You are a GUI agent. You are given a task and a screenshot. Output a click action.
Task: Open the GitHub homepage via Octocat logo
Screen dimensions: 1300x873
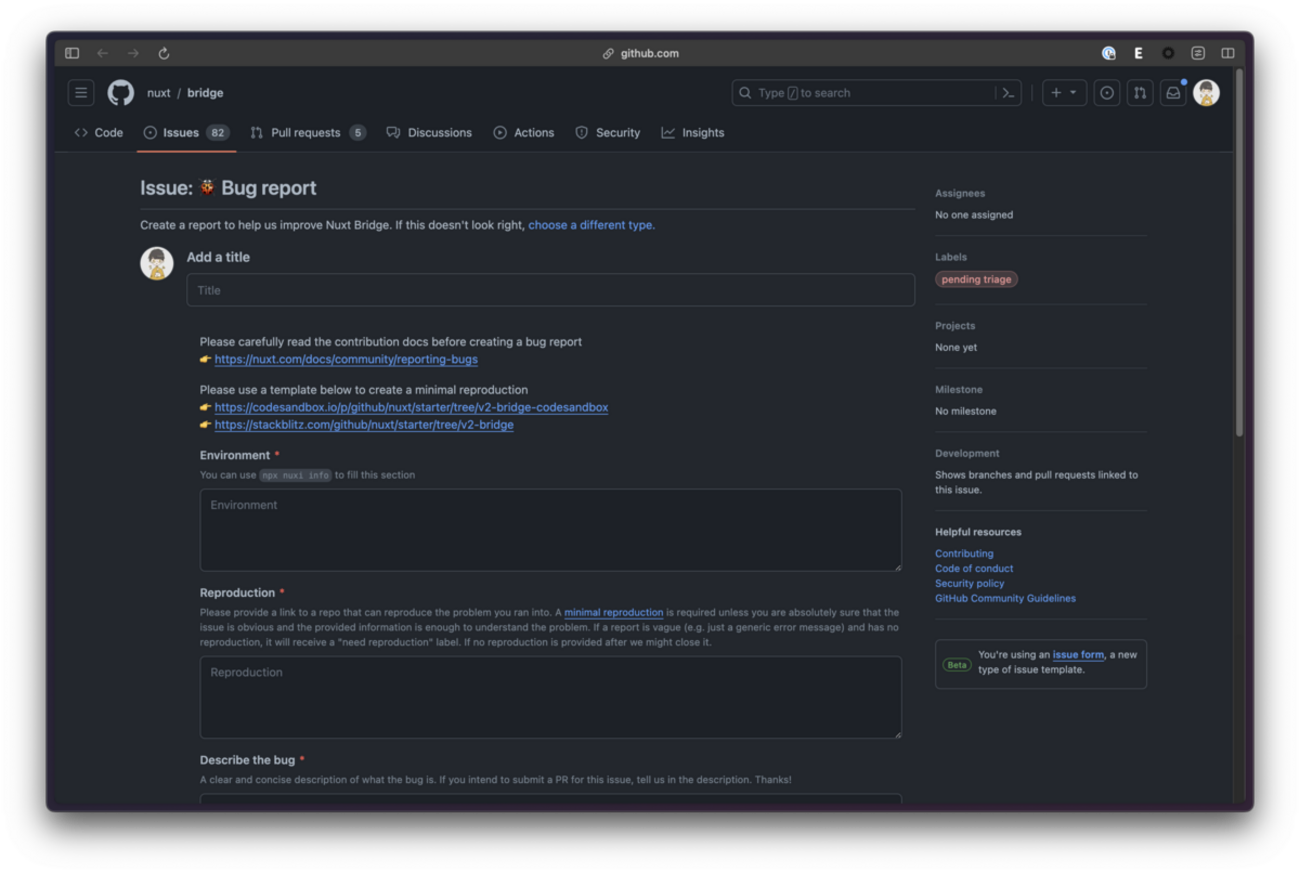click(121, 93)
